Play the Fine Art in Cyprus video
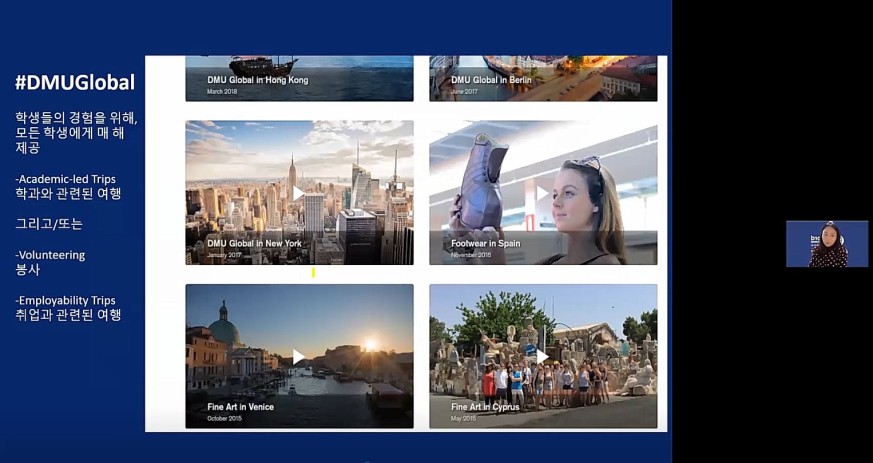The width and height of the screenshot is (873, 463). (x=542, y=357)
